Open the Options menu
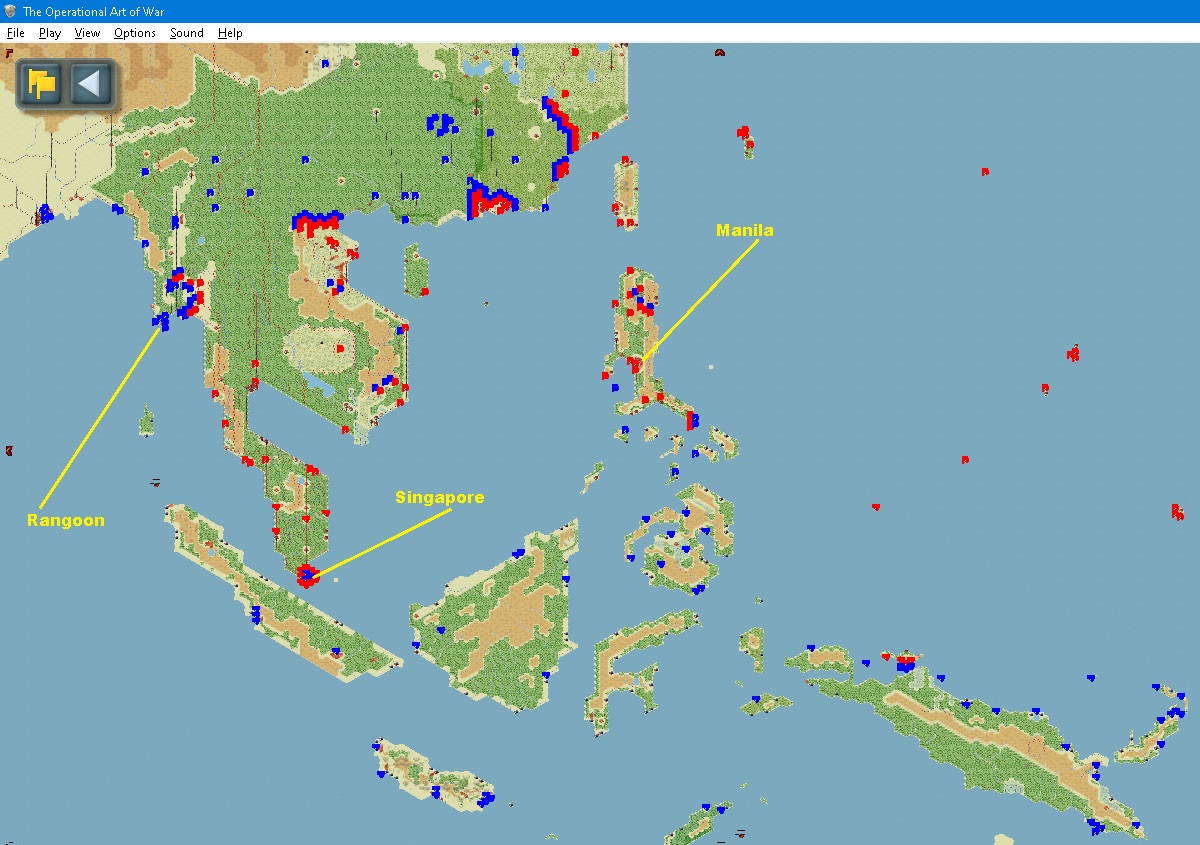This screenshot has width=1200, height=845. click(135, 33)
